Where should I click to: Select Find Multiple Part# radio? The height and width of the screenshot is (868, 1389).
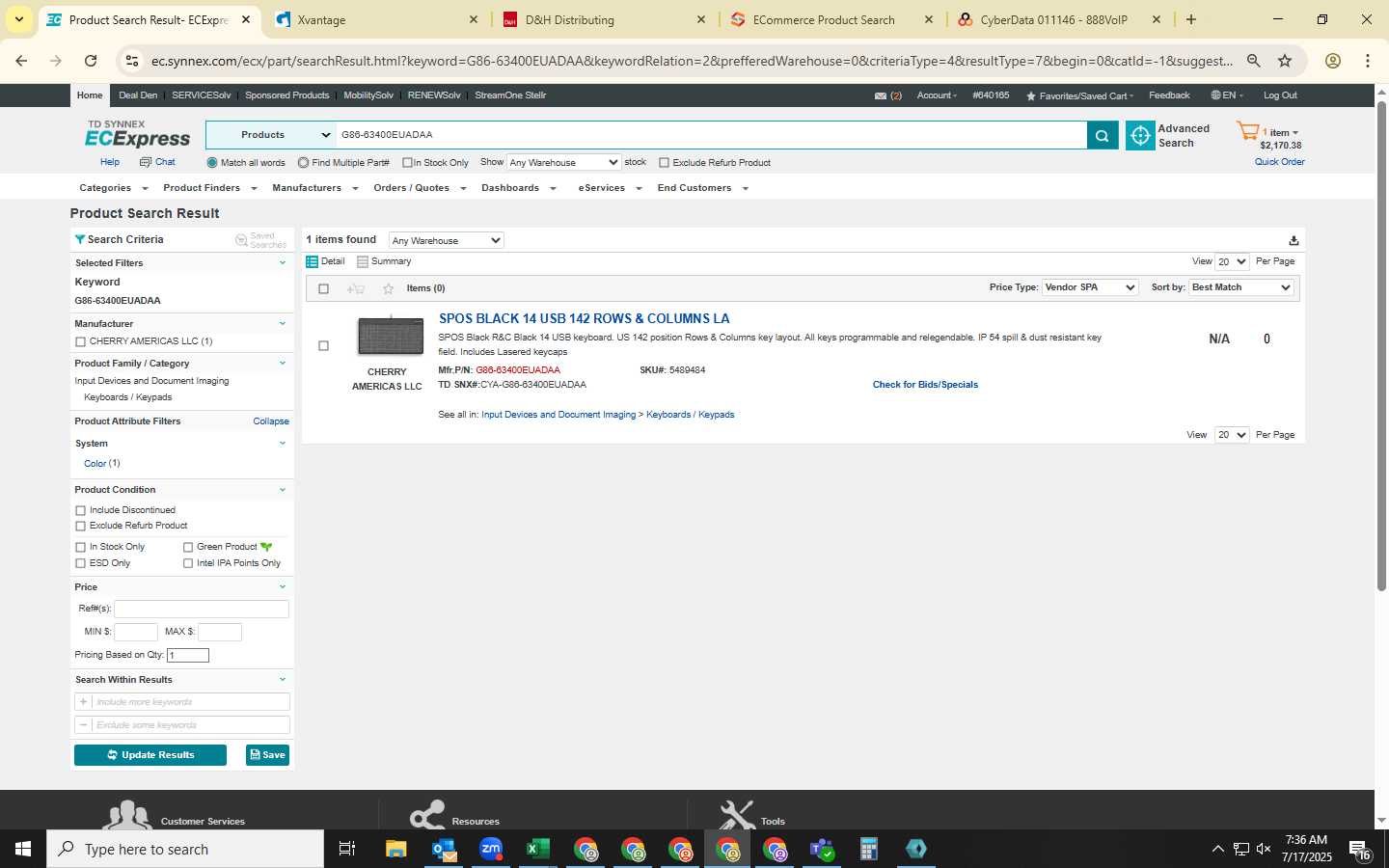[x=303, y=163]
